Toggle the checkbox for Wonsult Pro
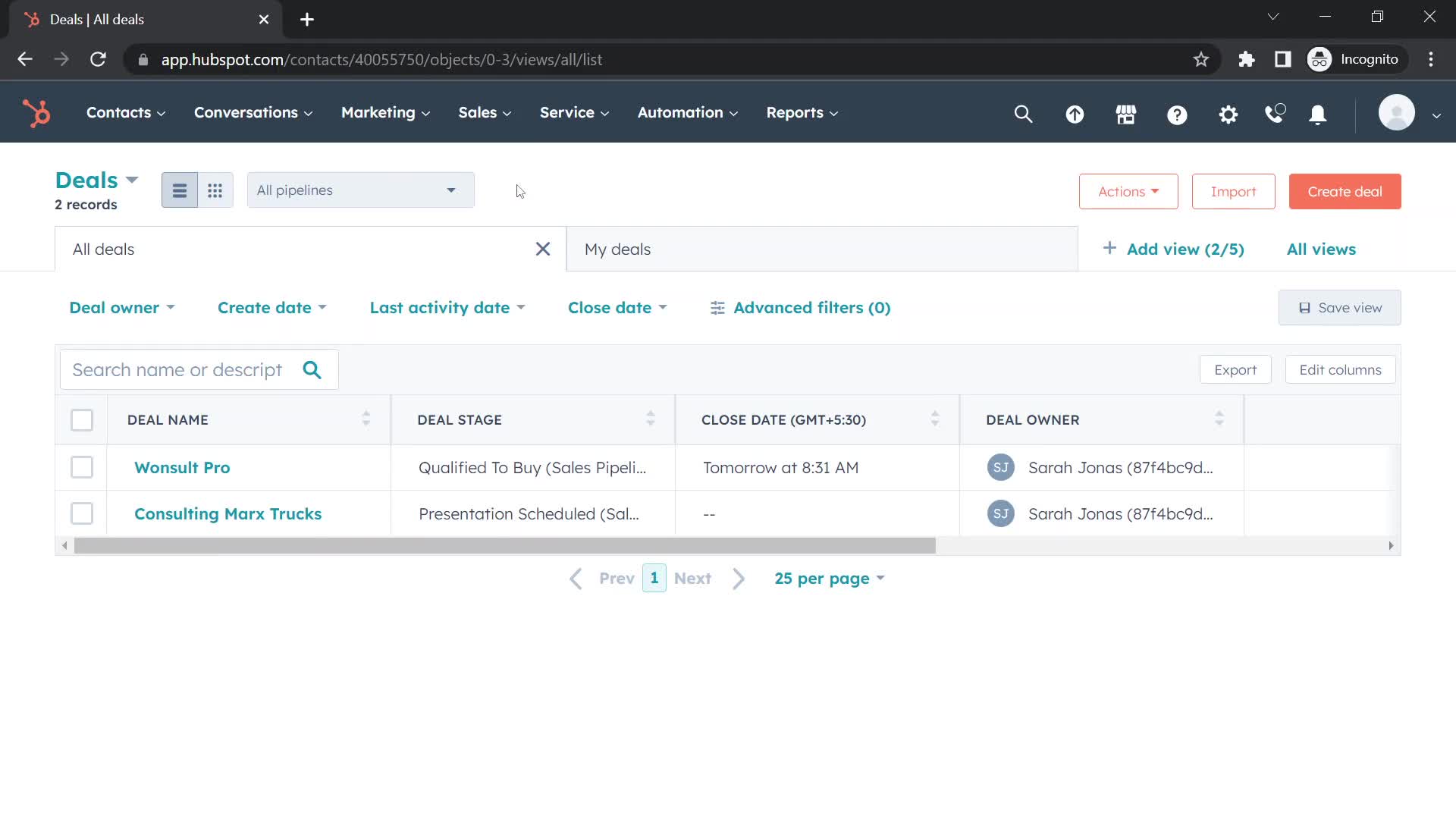This screenshot has height=819, width=1456. click(81, 467)
